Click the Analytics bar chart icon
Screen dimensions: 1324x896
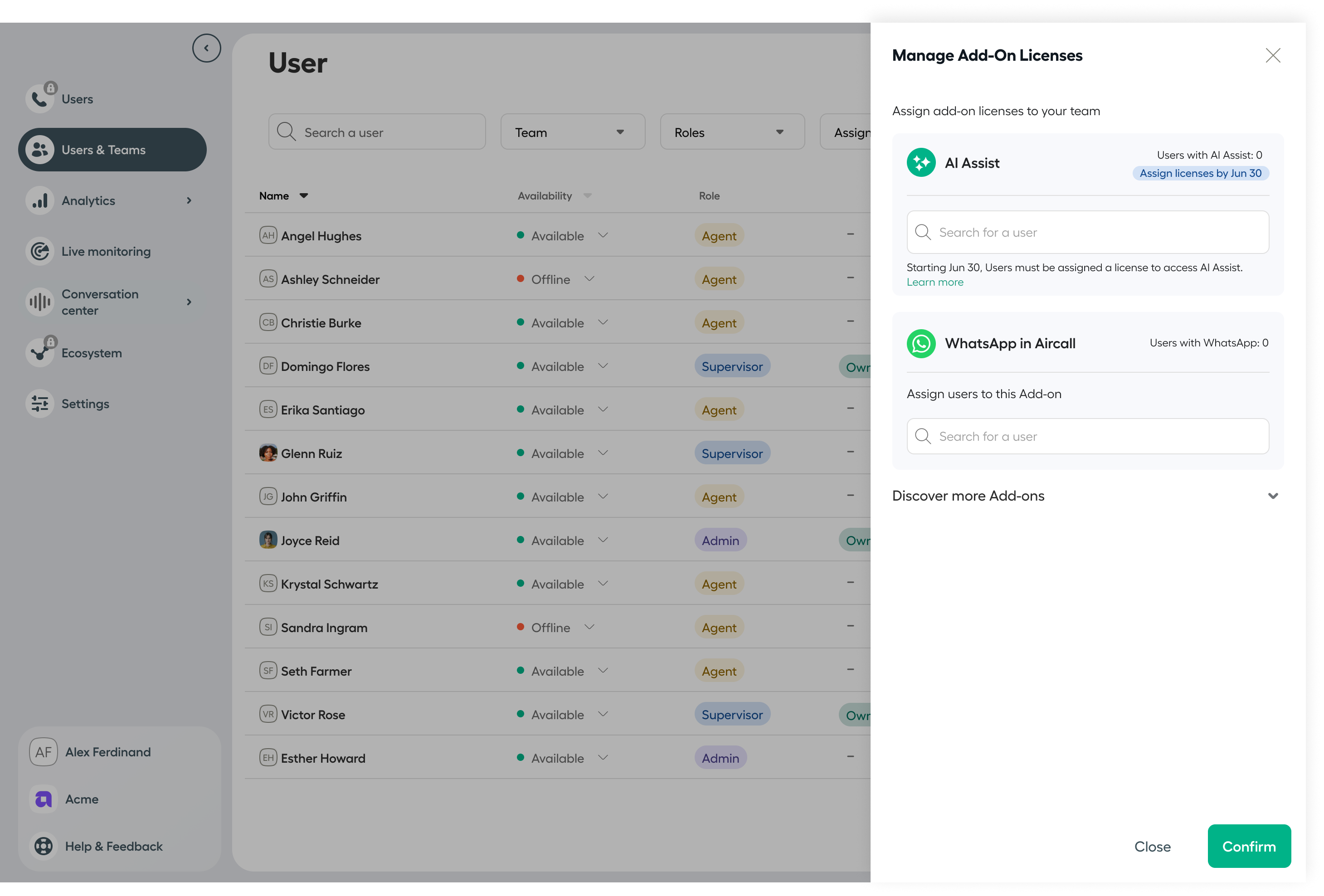pos(40,200)
